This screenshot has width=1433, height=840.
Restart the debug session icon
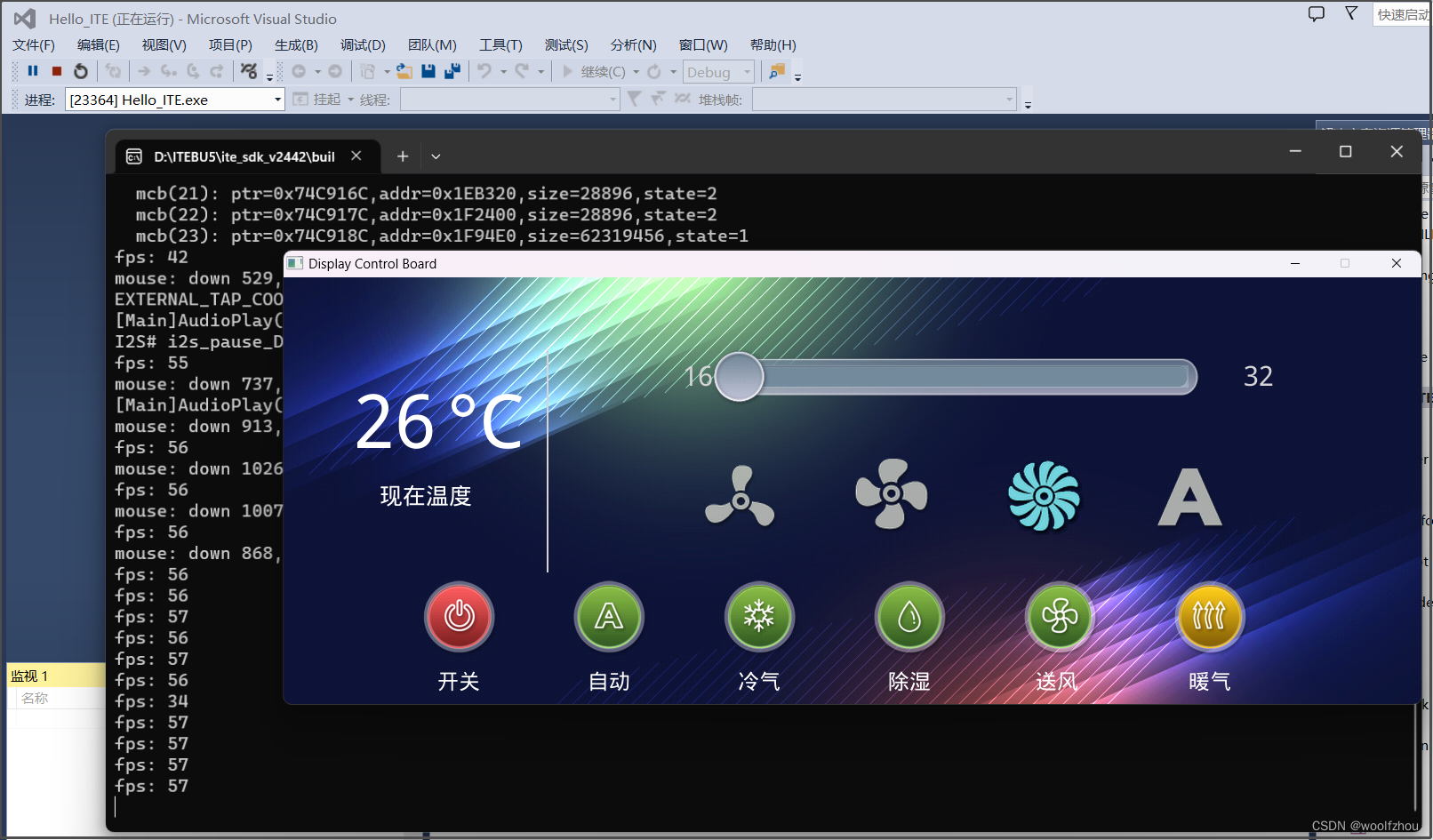81,71
